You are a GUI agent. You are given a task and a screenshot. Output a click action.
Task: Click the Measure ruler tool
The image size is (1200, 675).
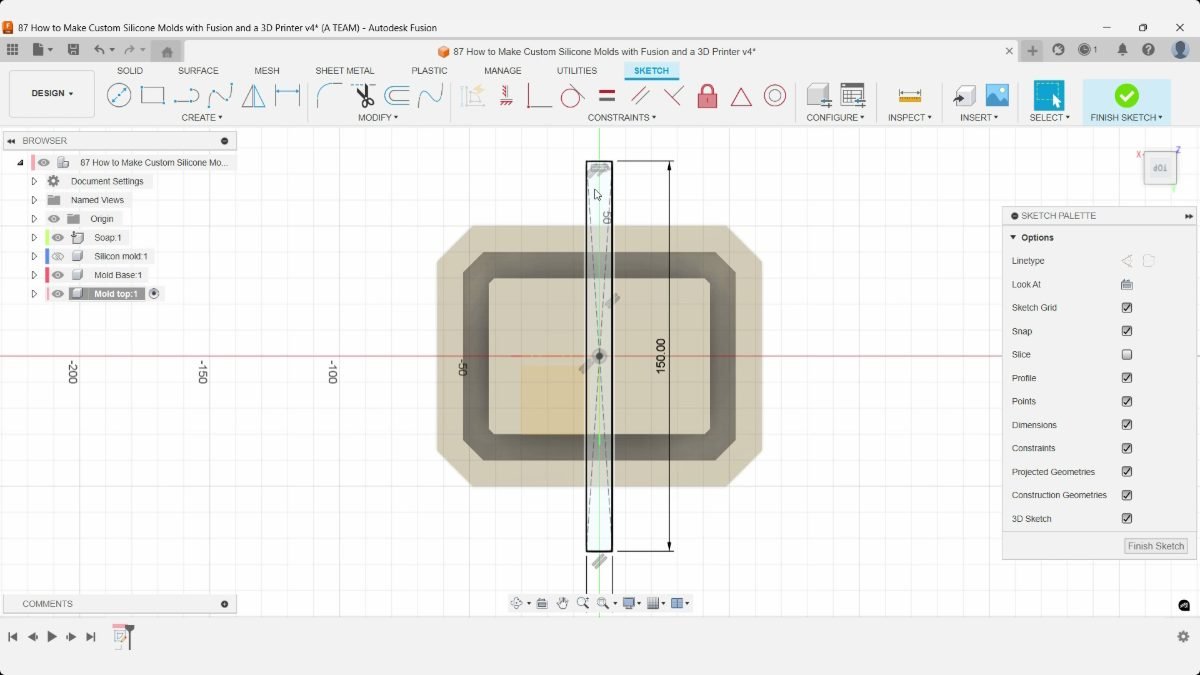(910, 96)
